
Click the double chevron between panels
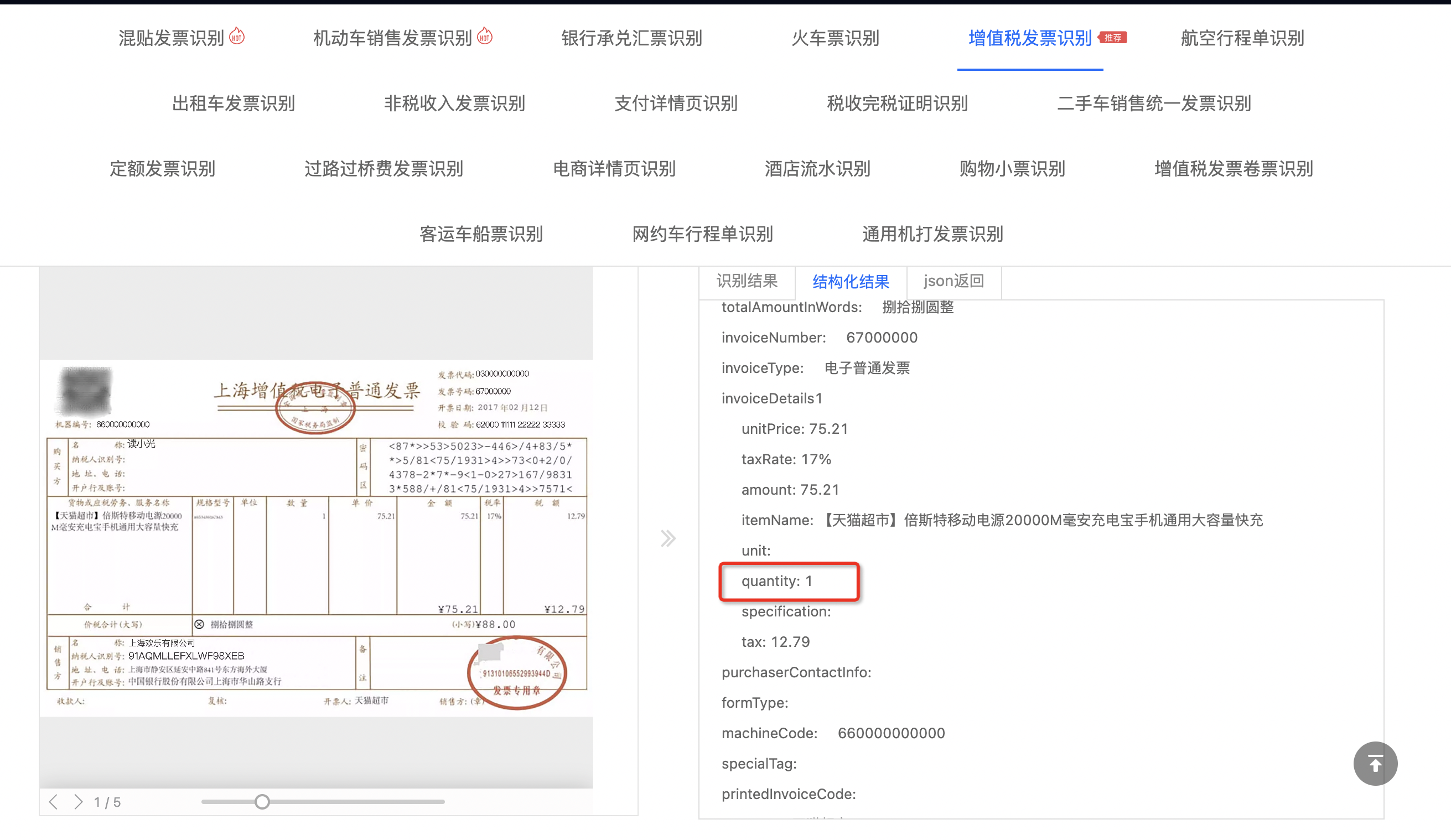click(x=668, y=538)
